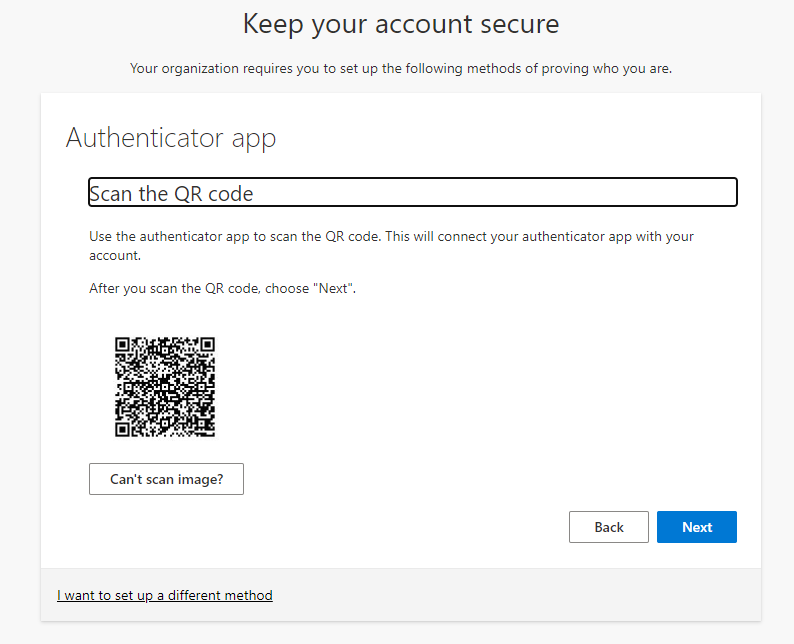Click the Keep your account secure title

401,24
